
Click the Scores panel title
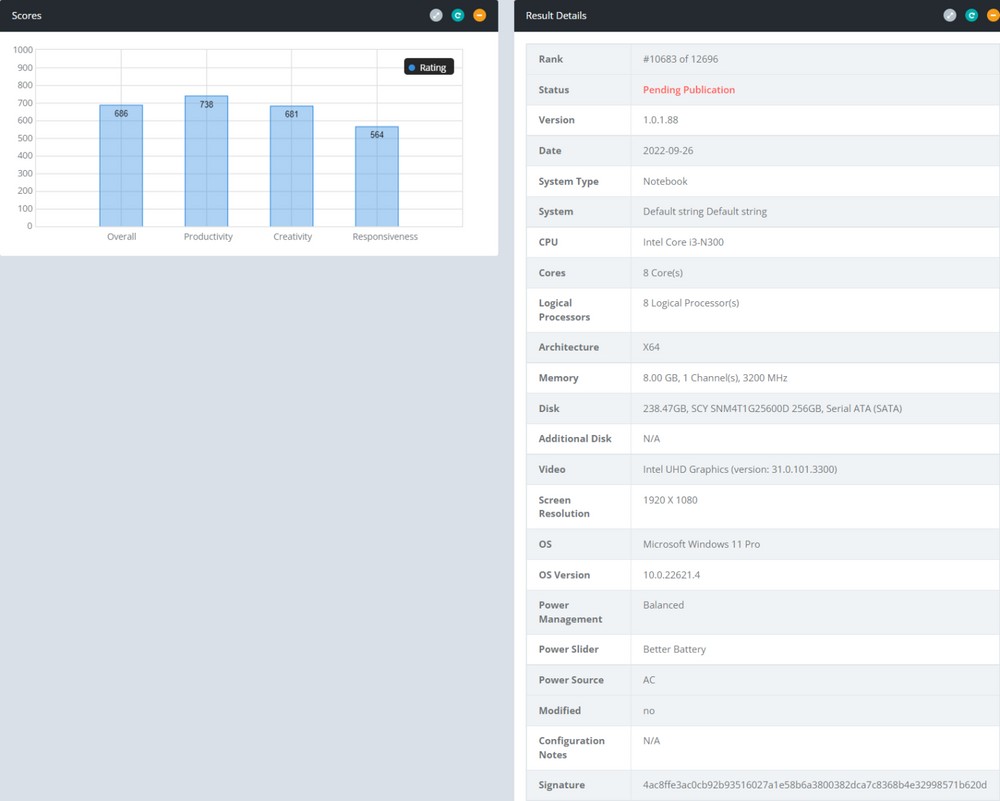26,15
